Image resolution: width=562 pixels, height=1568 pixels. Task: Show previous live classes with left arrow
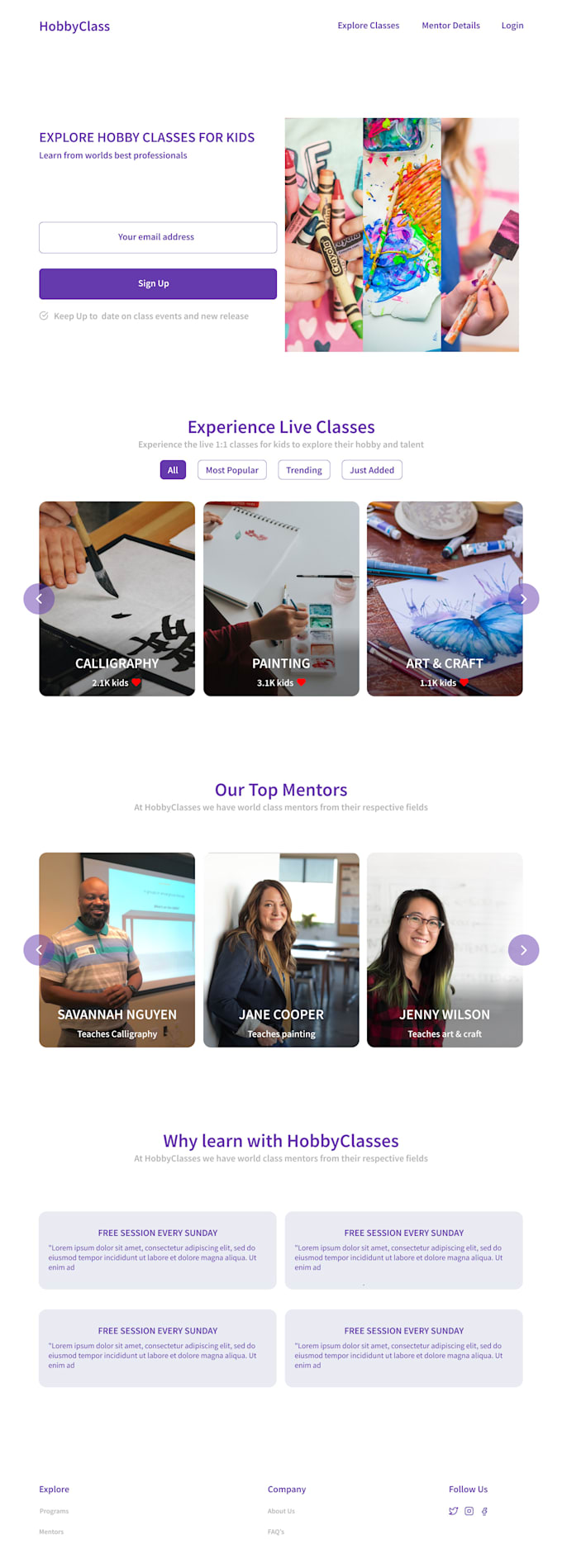coord(39,599)
